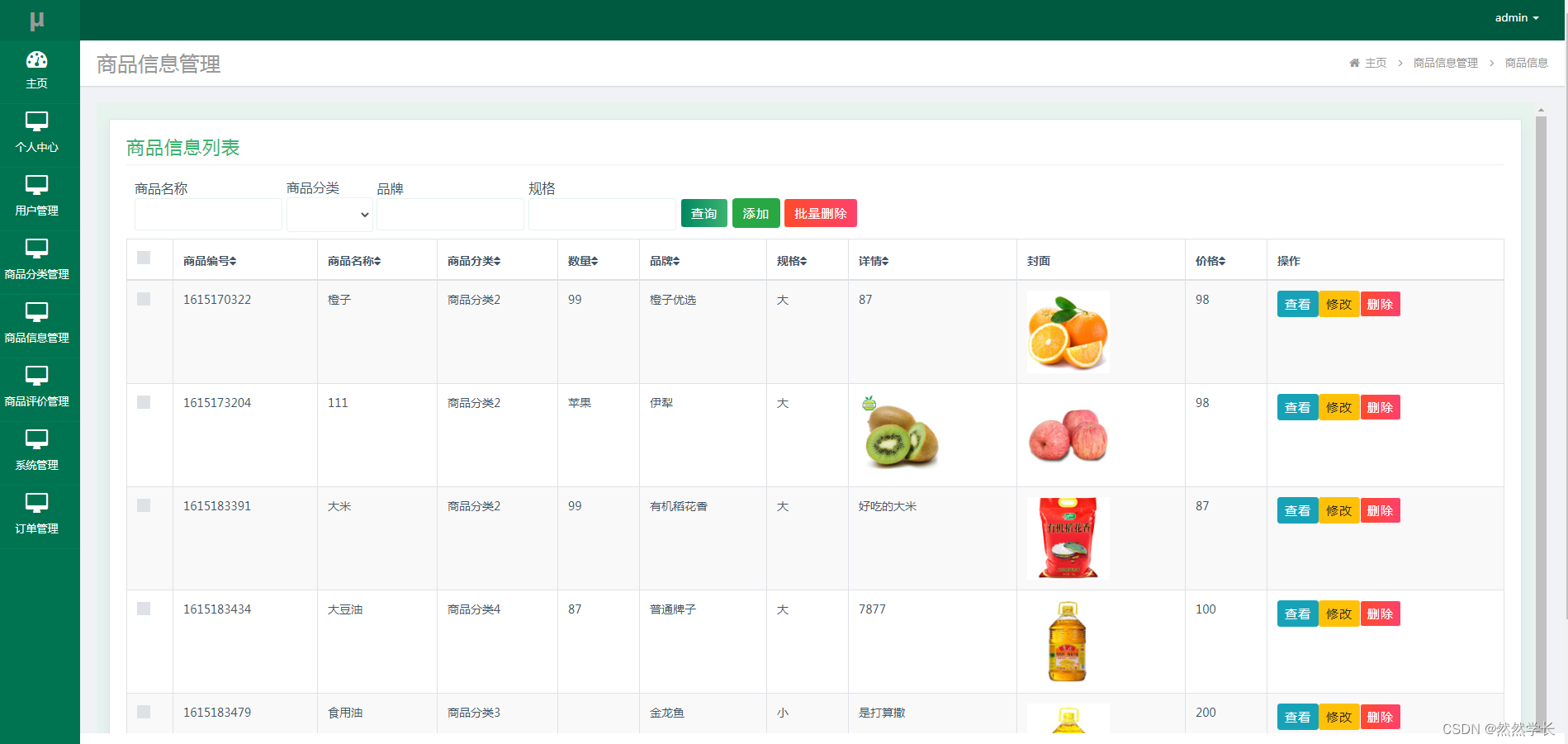1568x744 pixels.
Task: Sort by 详情 column arrows
Action: pyautogui.click(x=885, y=261)
